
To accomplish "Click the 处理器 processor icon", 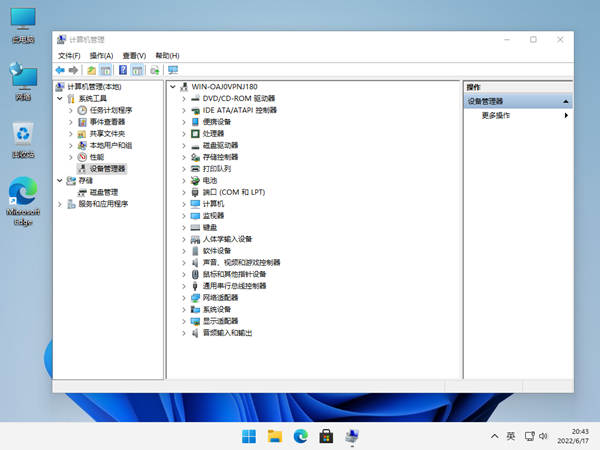I will click(x=195, y=133).
